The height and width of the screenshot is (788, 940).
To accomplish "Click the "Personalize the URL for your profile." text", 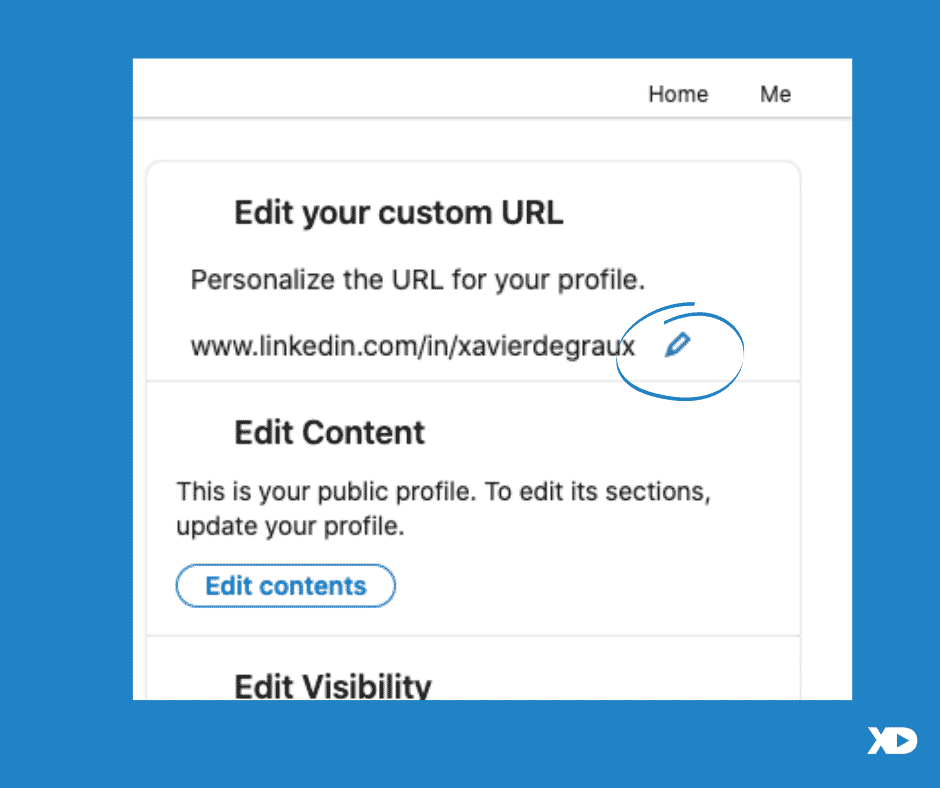I will point(418,280).
